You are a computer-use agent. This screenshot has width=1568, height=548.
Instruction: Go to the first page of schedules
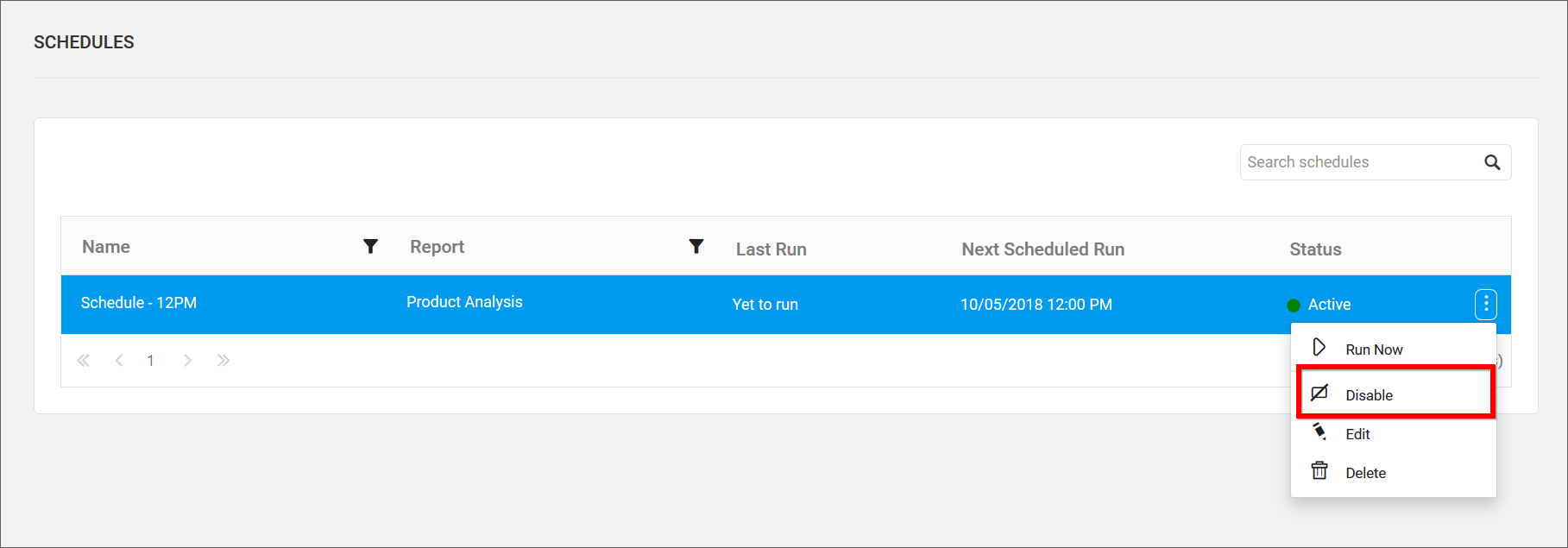(x=84, y=361)
